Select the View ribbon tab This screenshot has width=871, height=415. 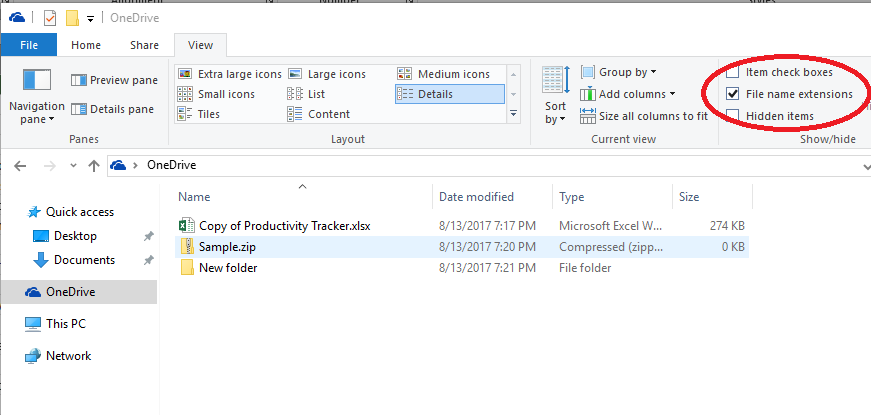201,45
